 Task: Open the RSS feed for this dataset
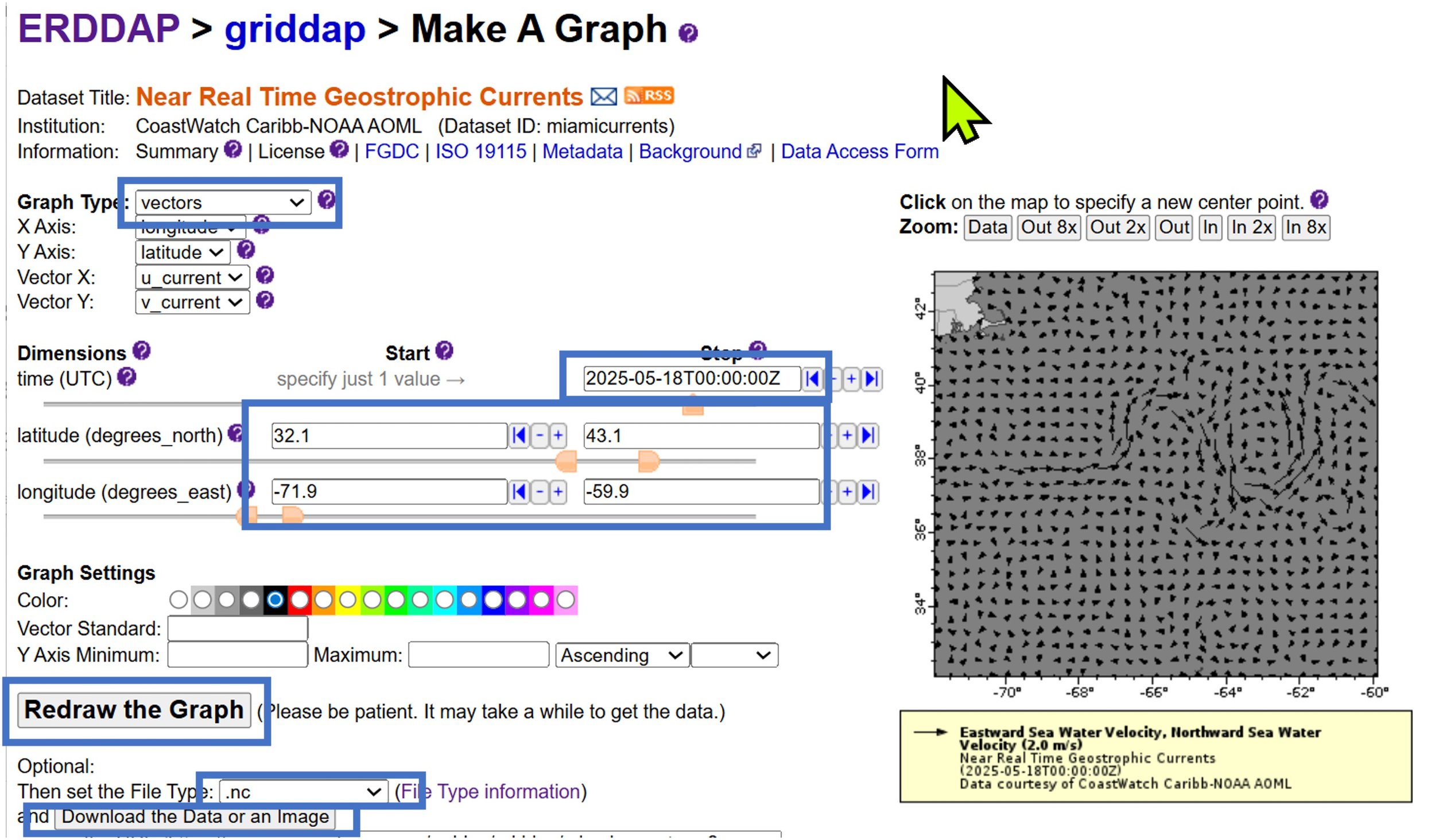coord(648,96)
